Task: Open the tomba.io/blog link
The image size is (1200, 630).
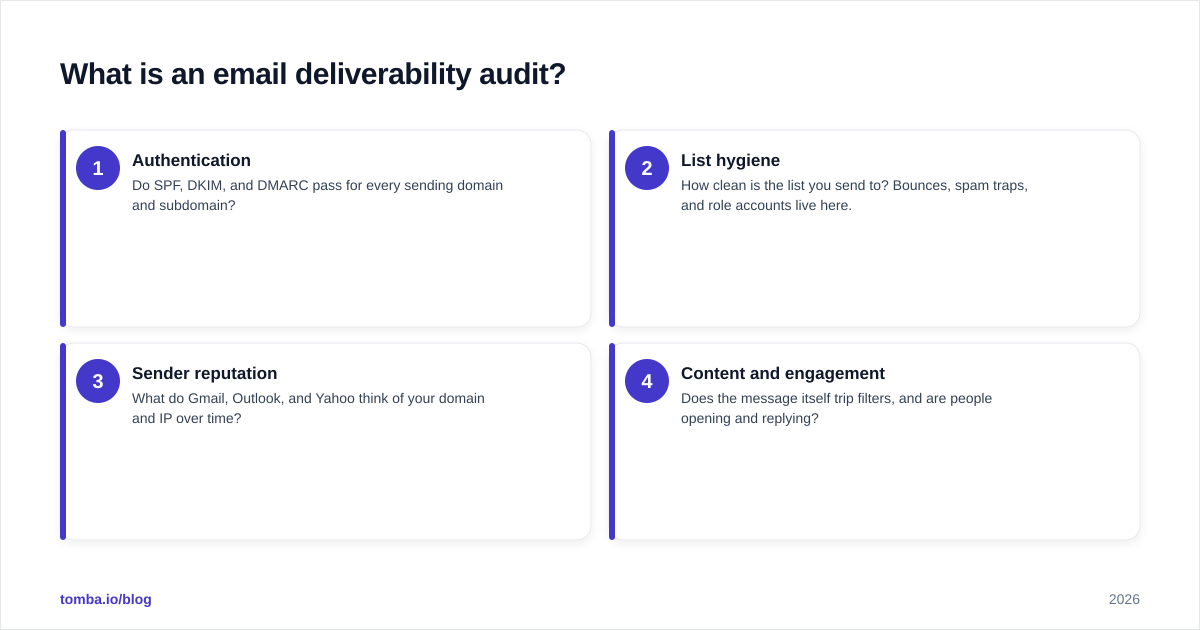Action: pyautogui.click(x=106, y=599)
